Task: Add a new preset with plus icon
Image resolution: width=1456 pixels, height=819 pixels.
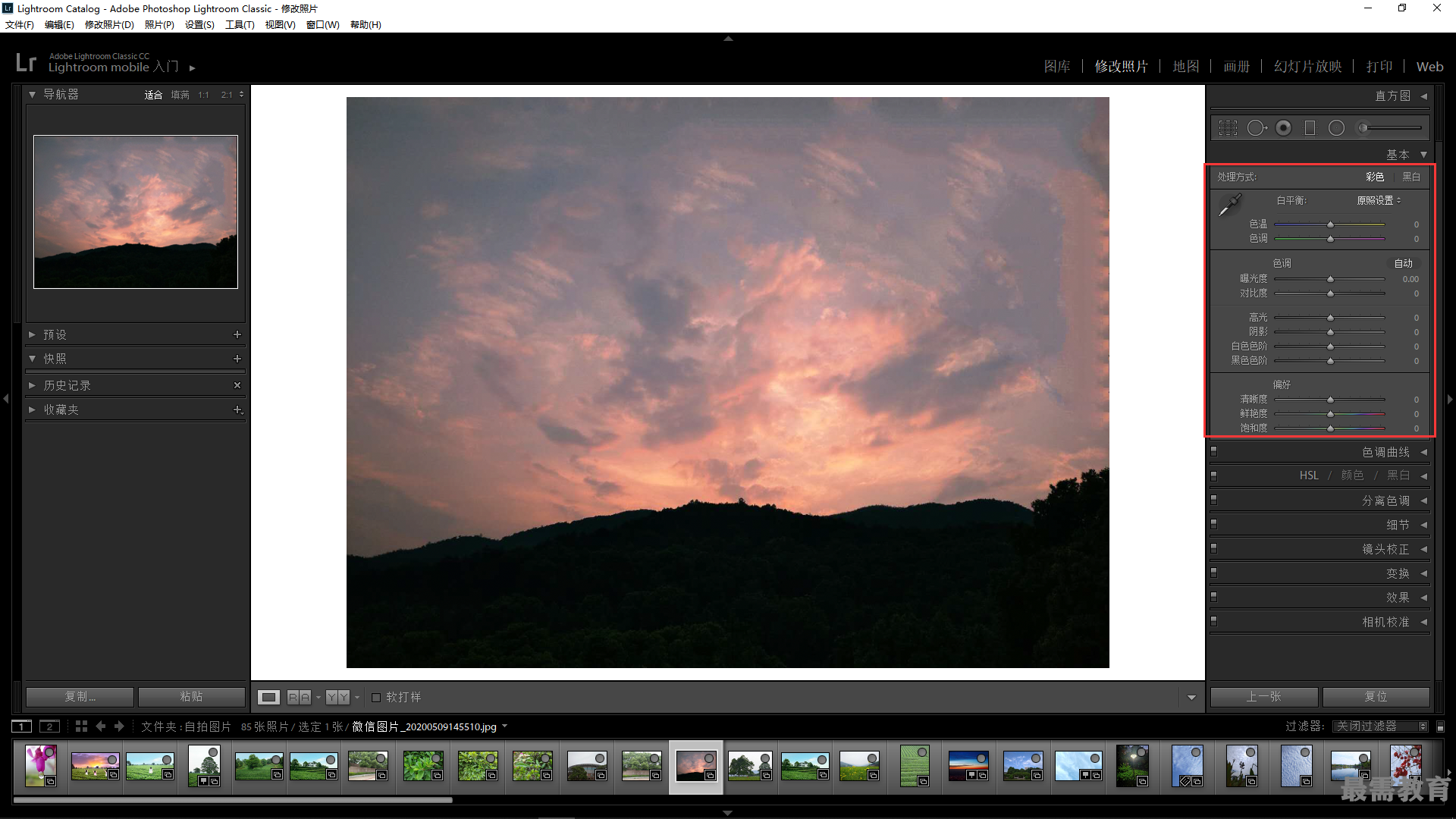Action: point(237,334)
